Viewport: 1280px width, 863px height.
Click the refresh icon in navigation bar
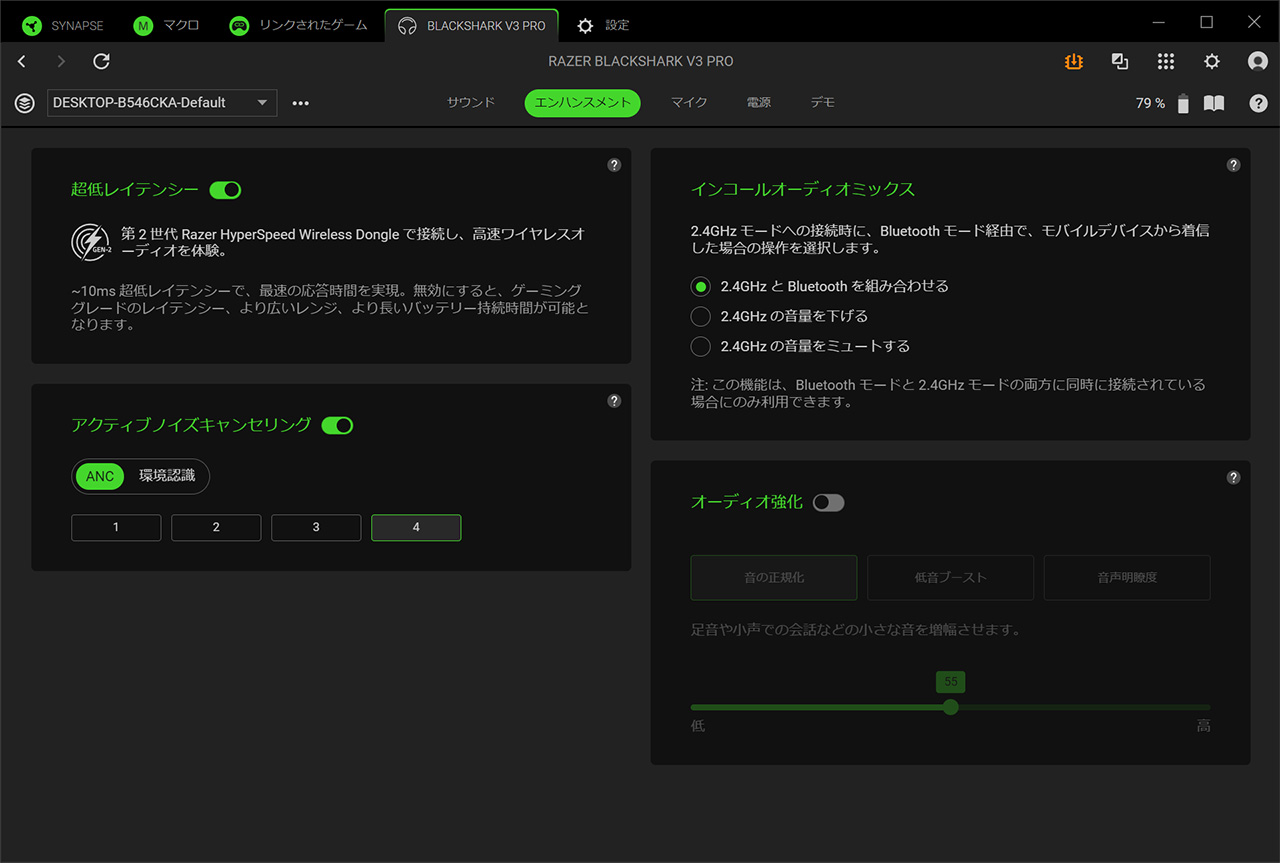click(x=101, y=62)
